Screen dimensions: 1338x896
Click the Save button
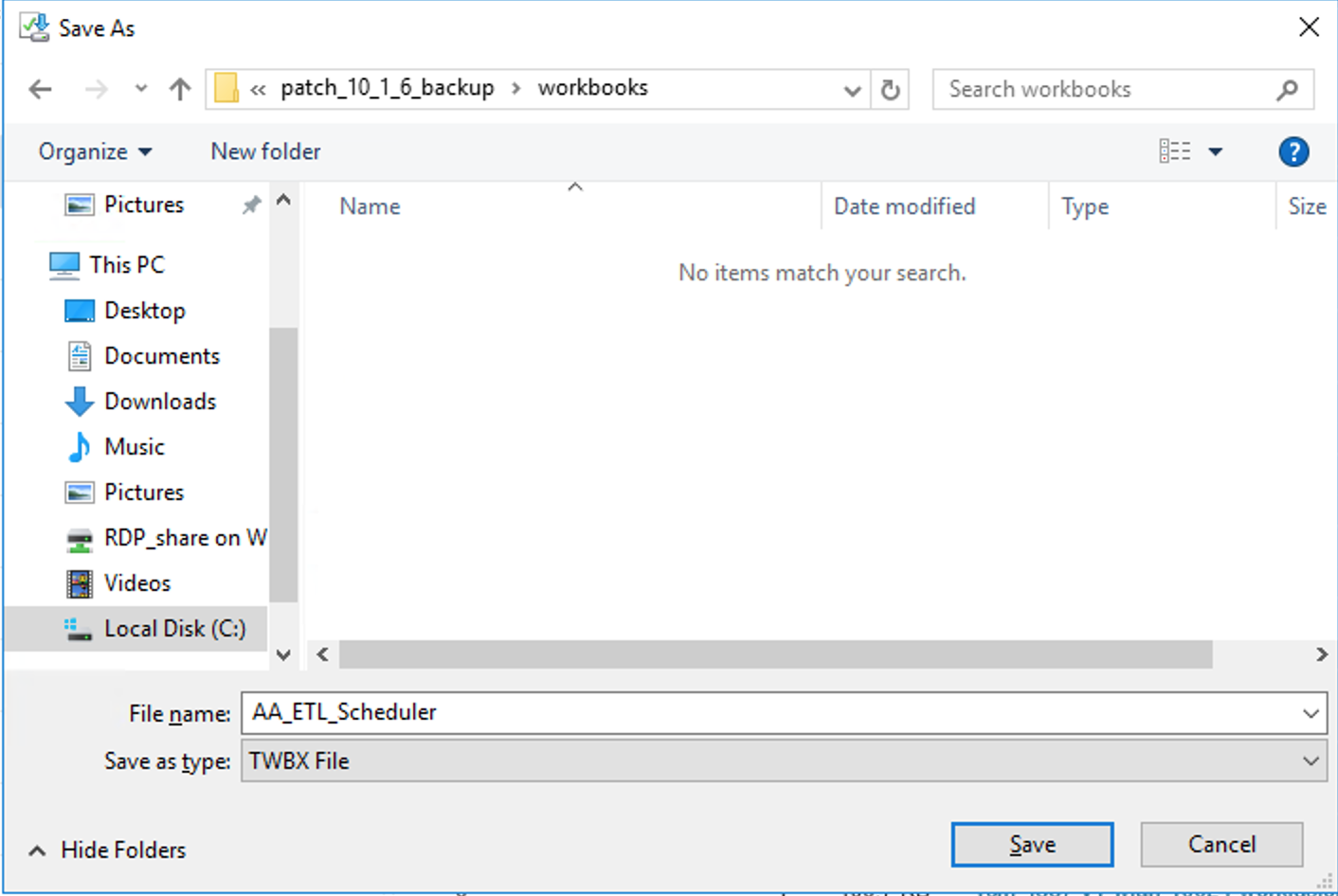tap(1032, 844)
